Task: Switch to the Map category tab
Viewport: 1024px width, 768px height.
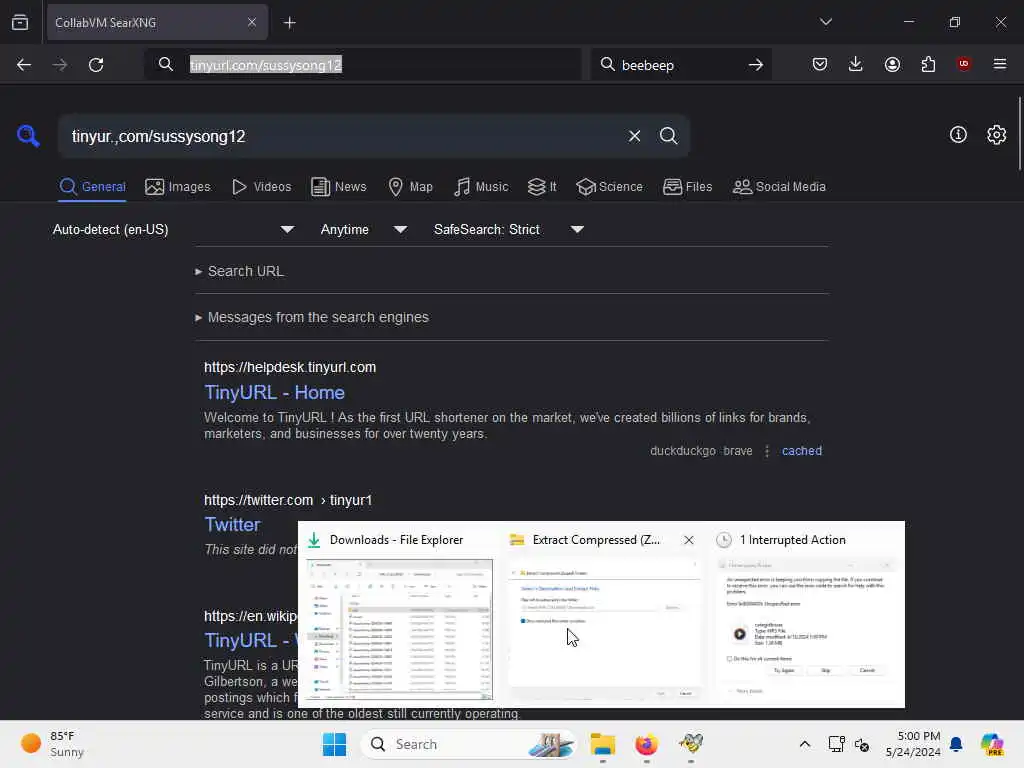Action: point(410,187)
